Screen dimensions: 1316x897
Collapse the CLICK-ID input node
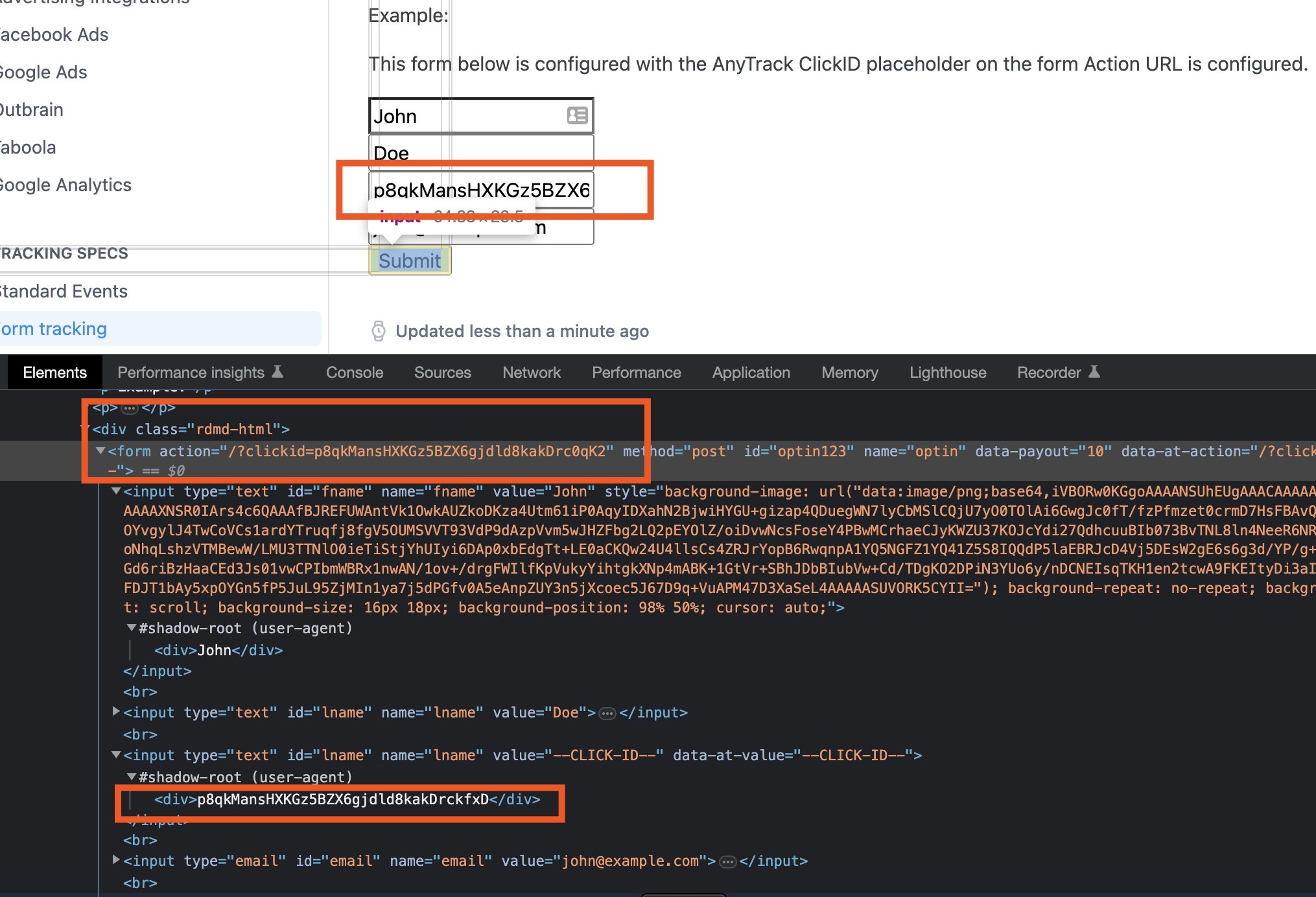[x=116, y=754]
